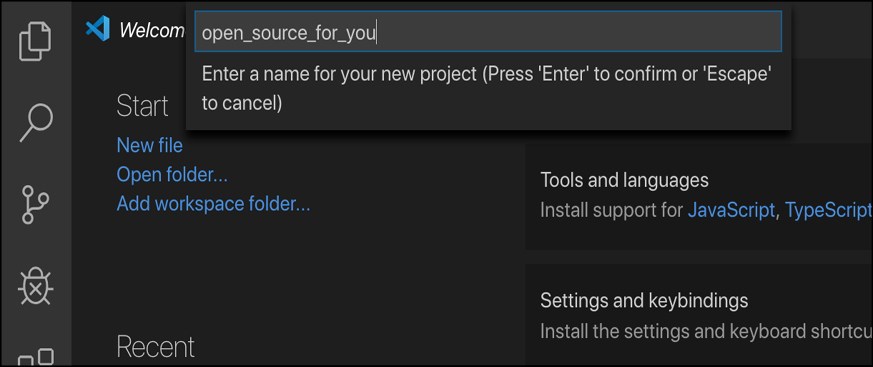Choose the Open folder... link
Viewport: 873px width, 367px height.
[172, 175]
